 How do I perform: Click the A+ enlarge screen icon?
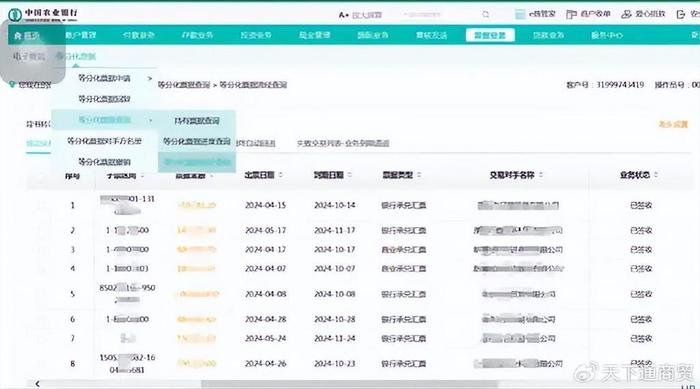tap(343, 15)
